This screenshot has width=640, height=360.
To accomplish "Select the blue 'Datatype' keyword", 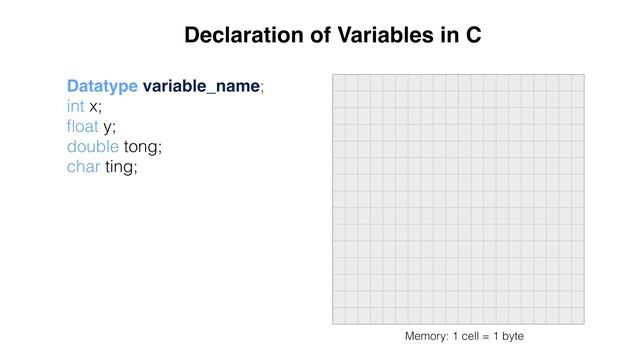I will (x=102, y=86).
